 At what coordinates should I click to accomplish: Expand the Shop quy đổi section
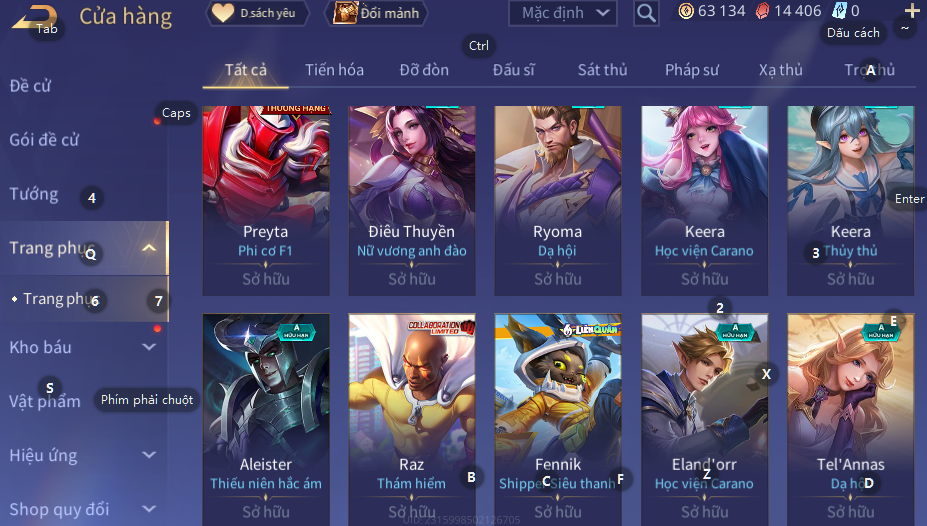point(149,509)
